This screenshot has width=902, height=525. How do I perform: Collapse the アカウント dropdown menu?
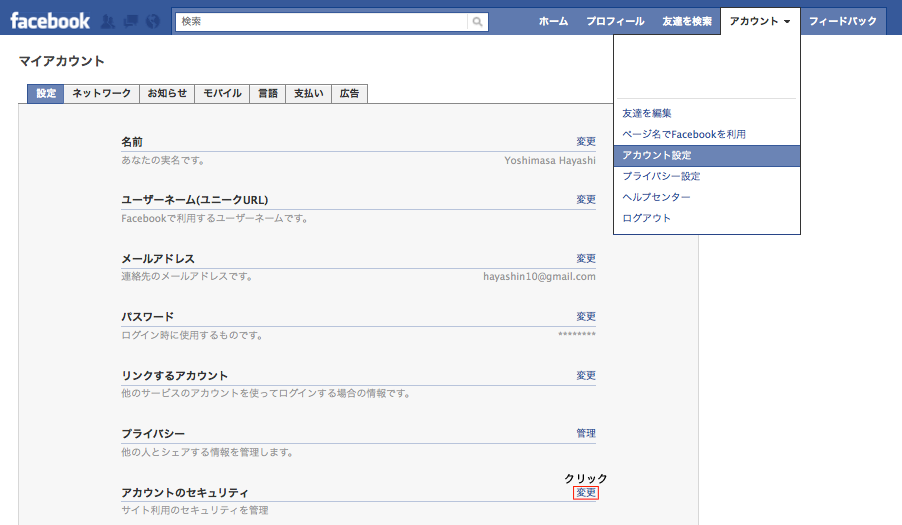(760, 21)
